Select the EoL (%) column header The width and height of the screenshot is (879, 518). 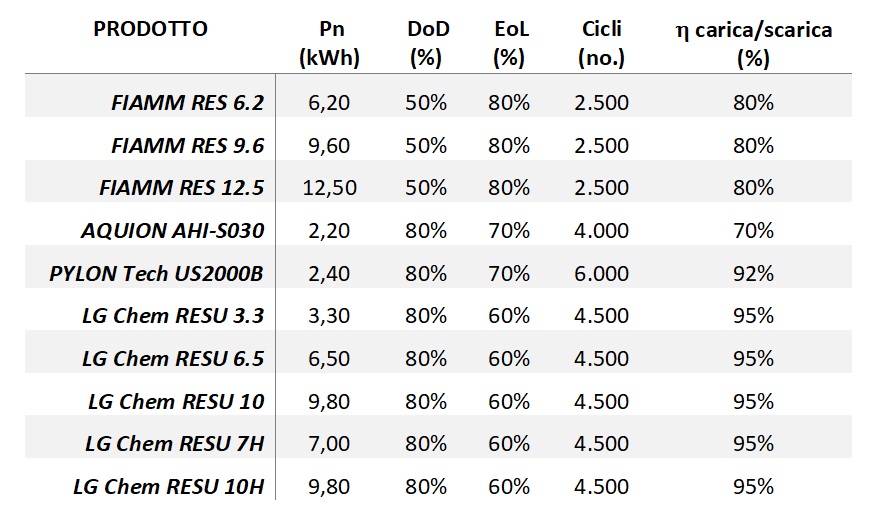[509, 44]
